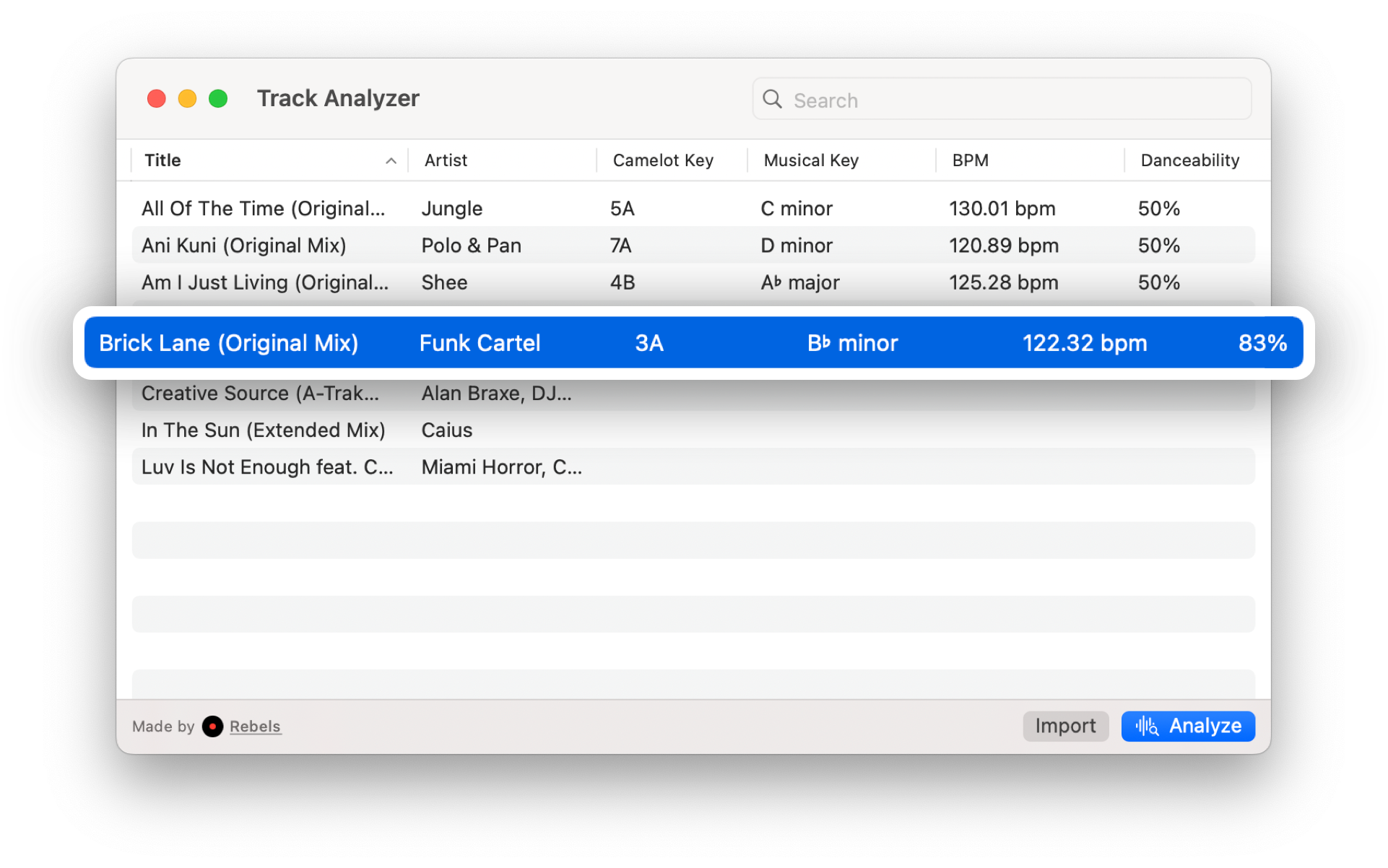The image size is (1388, 868).
Task: Click the B♭ minor key cell
Action: (852, 342)
